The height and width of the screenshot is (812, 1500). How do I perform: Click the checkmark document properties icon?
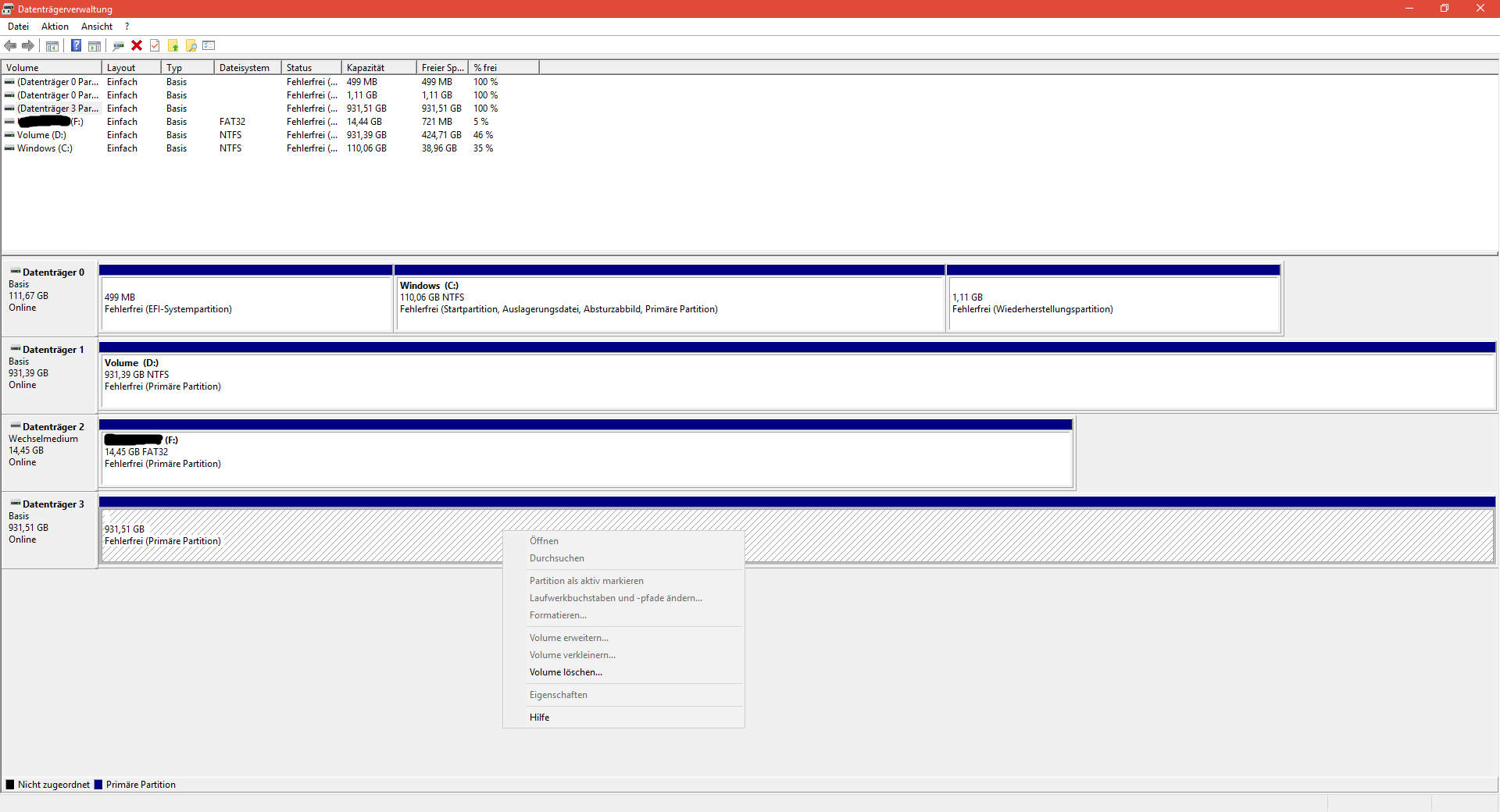click(155, 45)
